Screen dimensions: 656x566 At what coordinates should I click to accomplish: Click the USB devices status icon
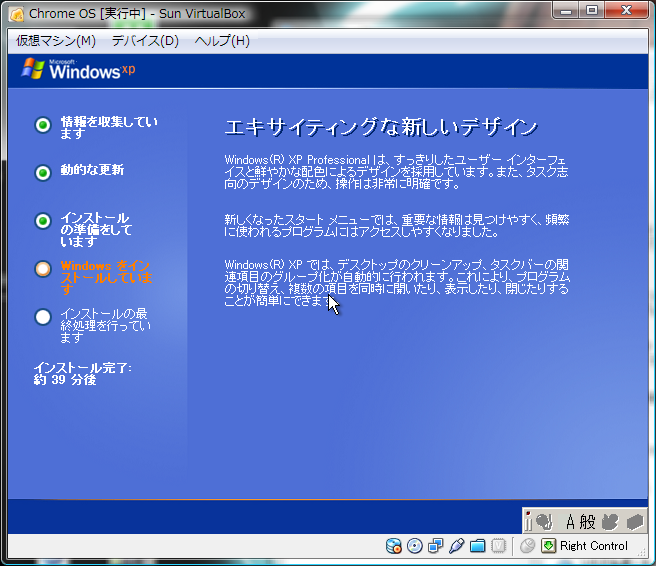[456, 546]
